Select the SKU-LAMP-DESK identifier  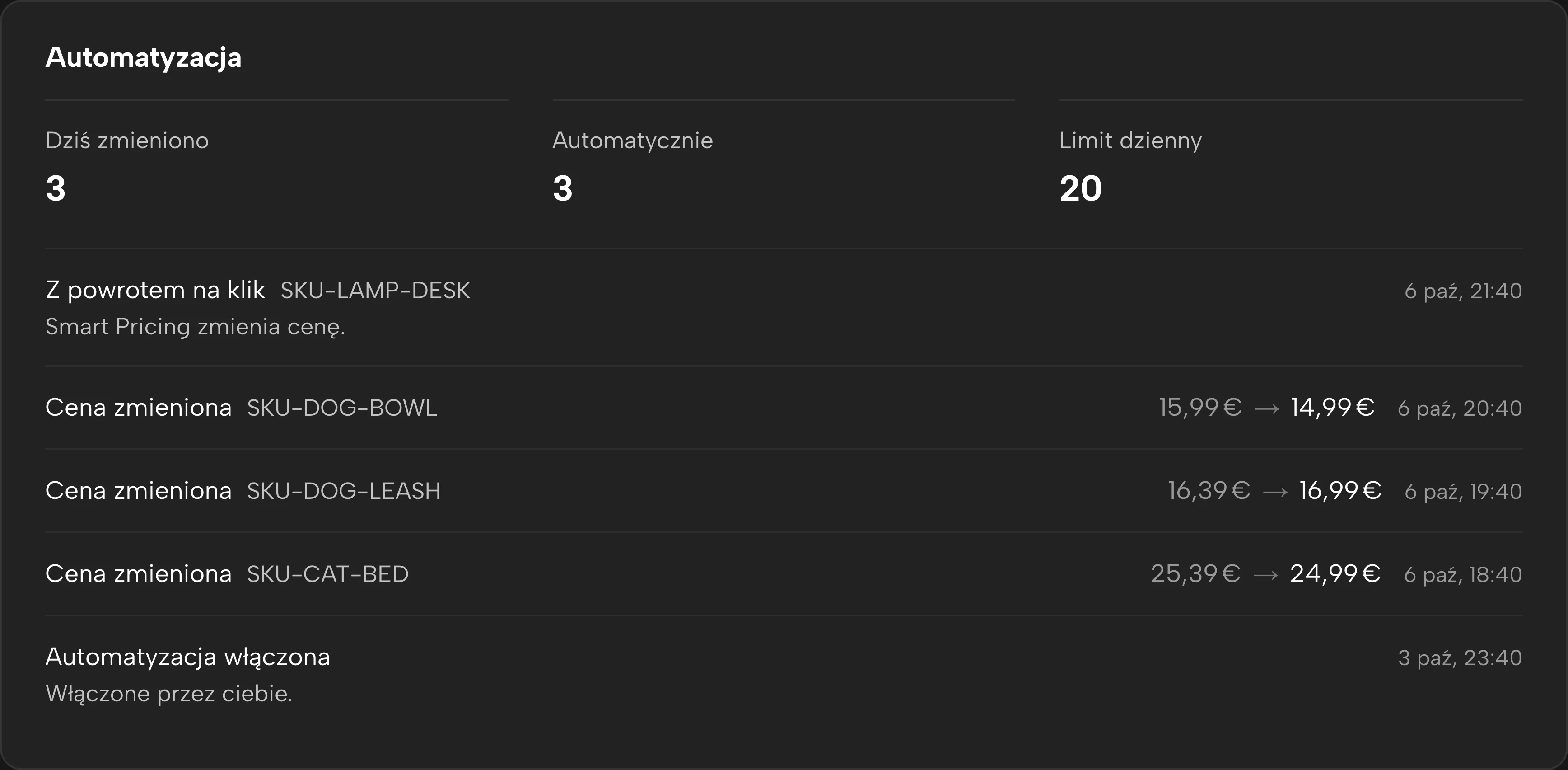point(375,291)
